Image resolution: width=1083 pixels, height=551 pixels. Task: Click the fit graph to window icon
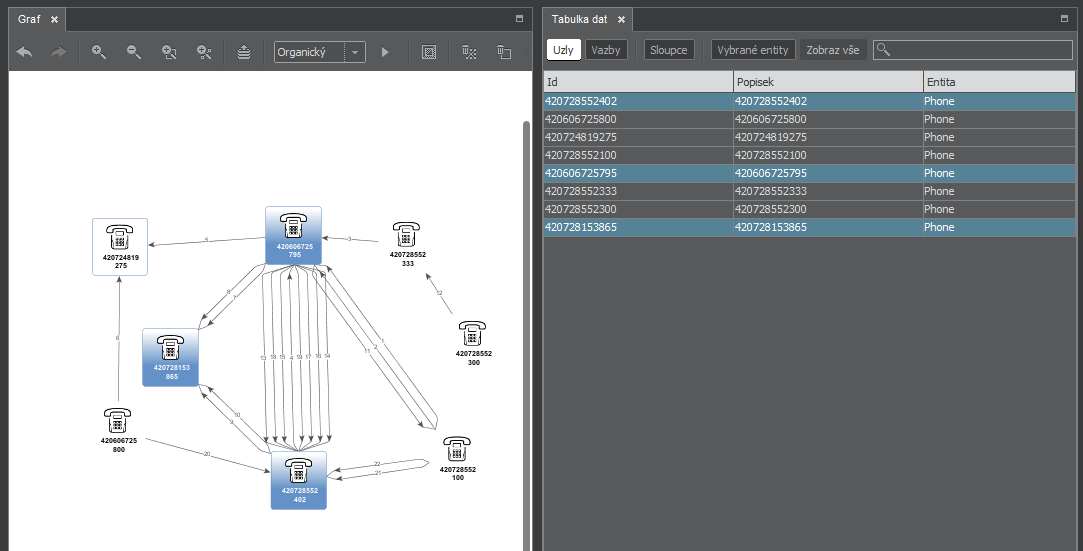pos(429,52)
